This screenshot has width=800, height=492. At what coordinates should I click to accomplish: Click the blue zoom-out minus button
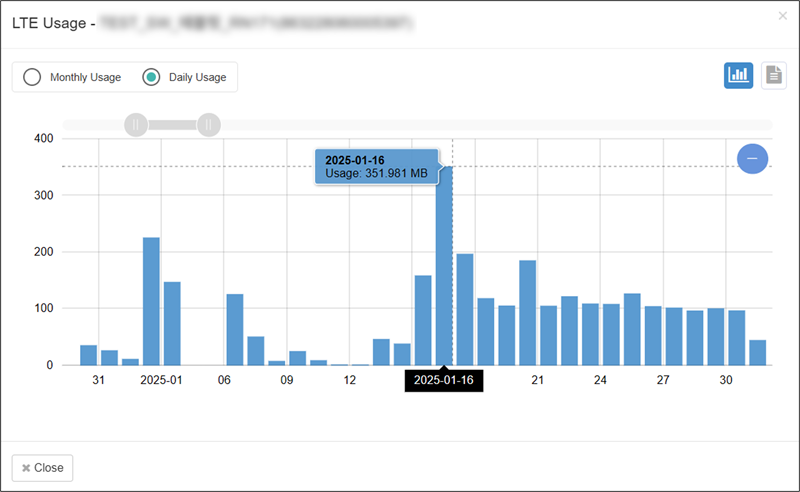(752, 158)
